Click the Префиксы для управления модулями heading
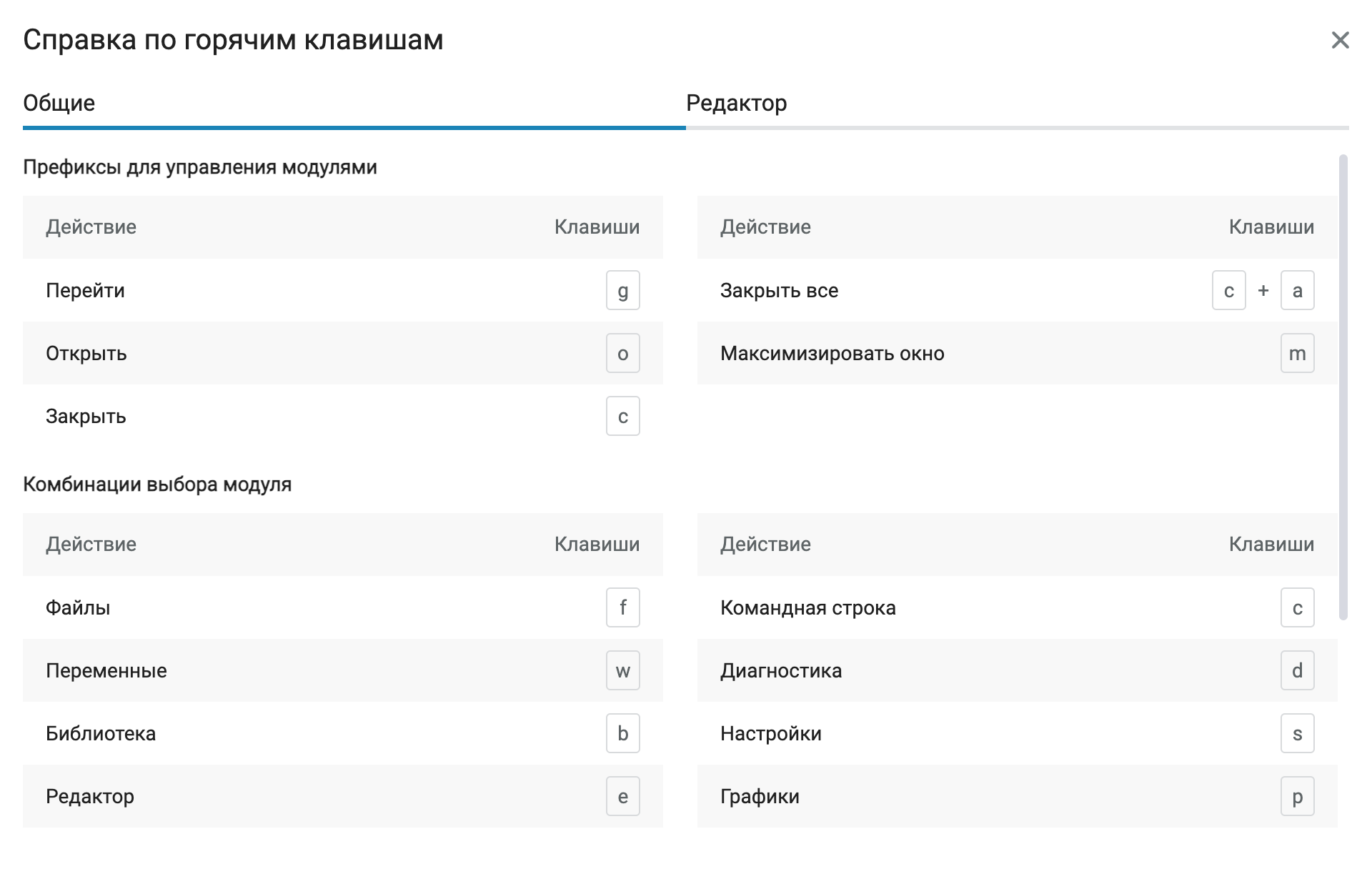The width and height of the screenshot is (1372, 879). [x=200, y=167]
